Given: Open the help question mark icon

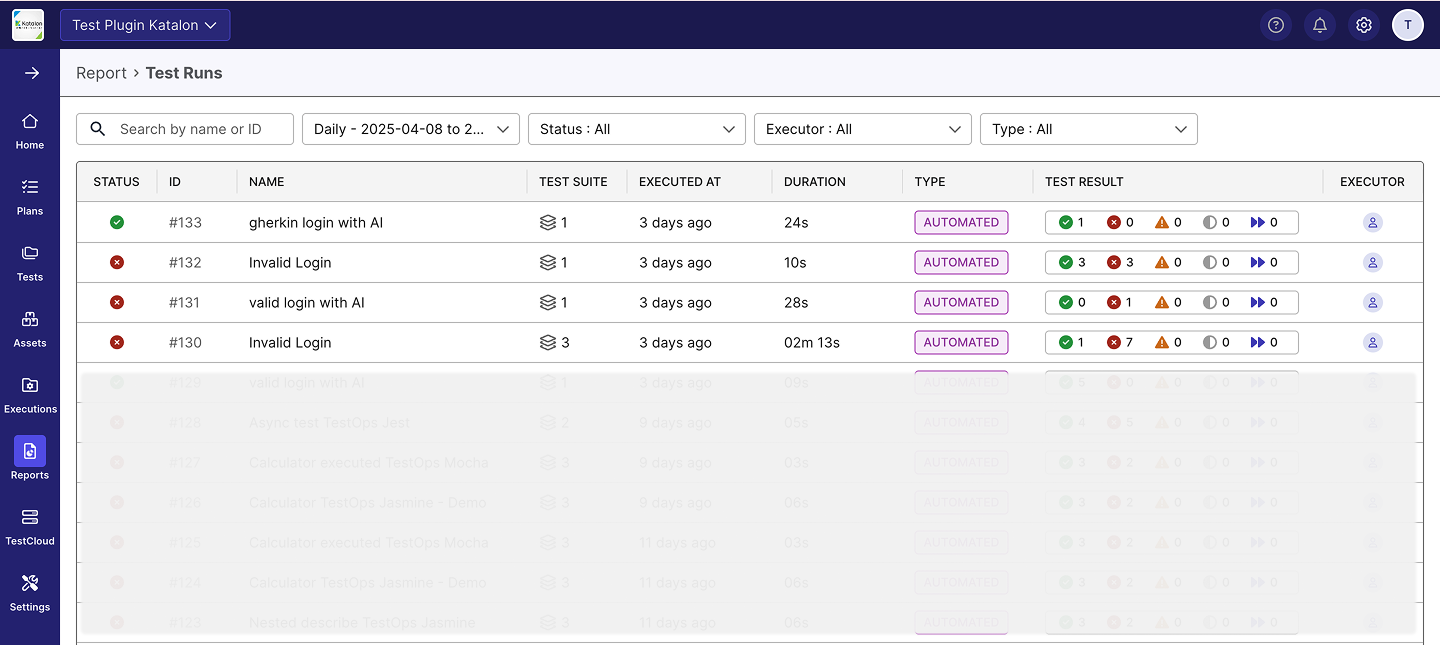Looking at the screenshot, I should click(1276, 25).
